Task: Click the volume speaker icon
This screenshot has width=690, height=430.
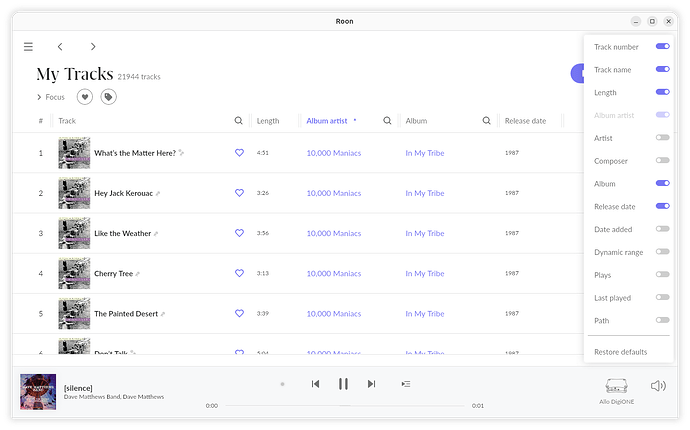Action: (x=657, y=385)
